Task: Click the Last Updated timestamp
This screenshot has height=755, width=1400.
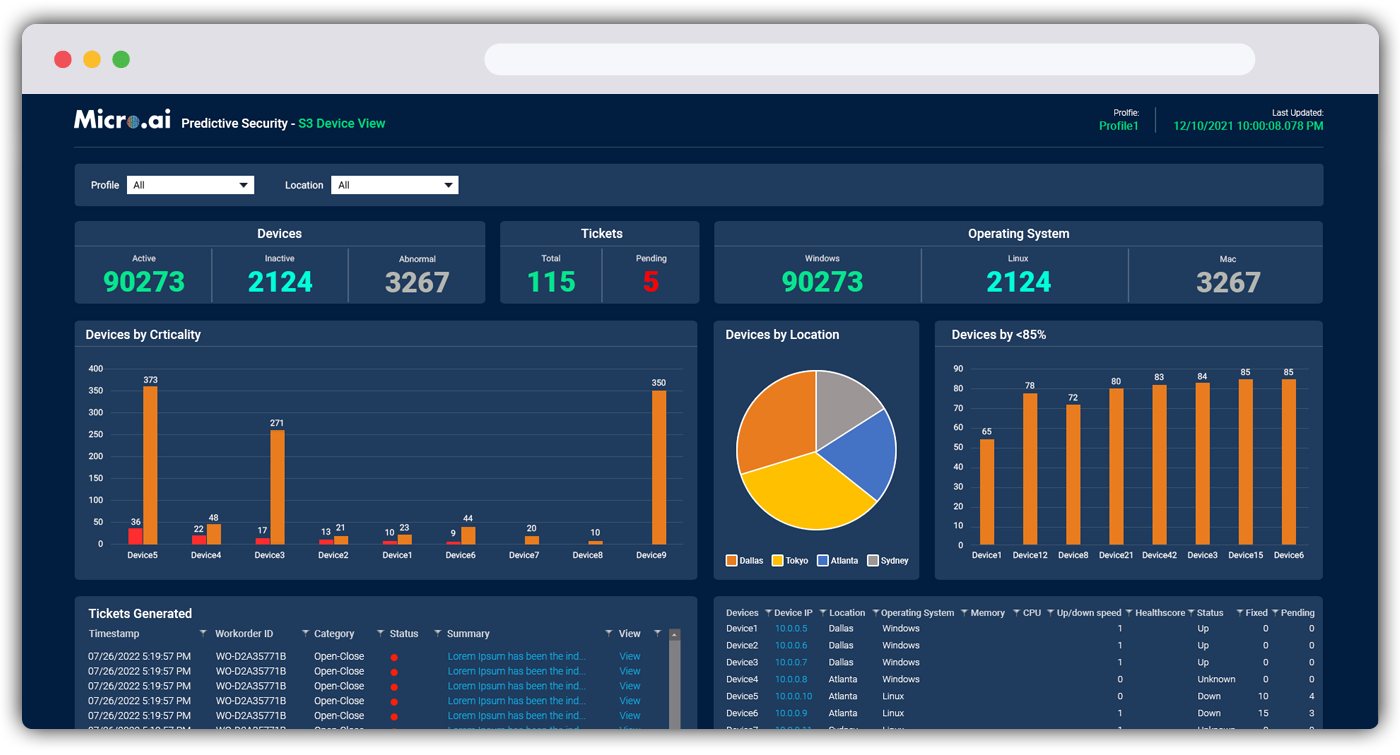Action: click(x=1248, y=126)
